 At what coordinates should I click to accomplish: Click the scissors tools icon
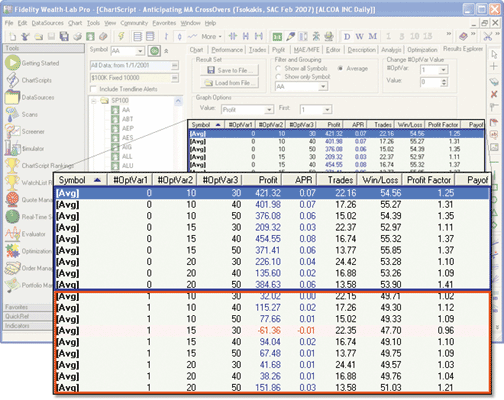pyautogui.click(x=488, y=36)
